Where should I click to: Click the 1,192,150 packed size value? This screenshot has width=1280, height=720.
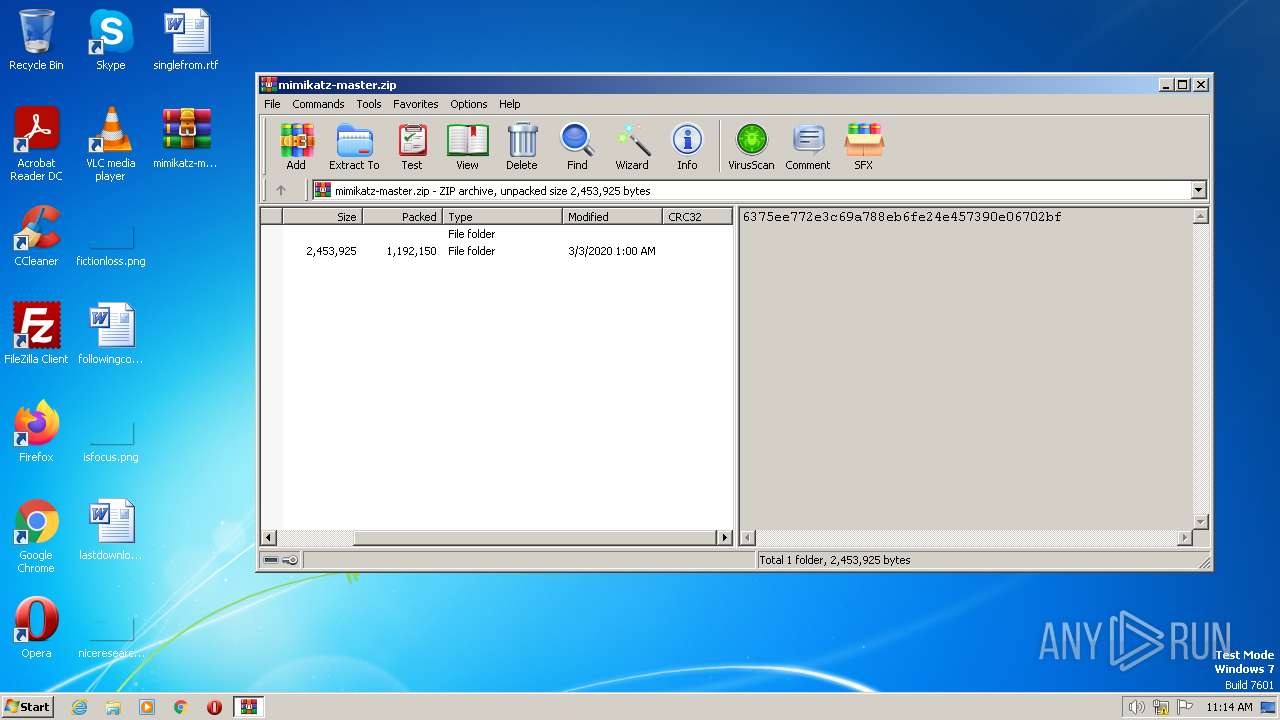pyautogui.click(x=411, y=251)
